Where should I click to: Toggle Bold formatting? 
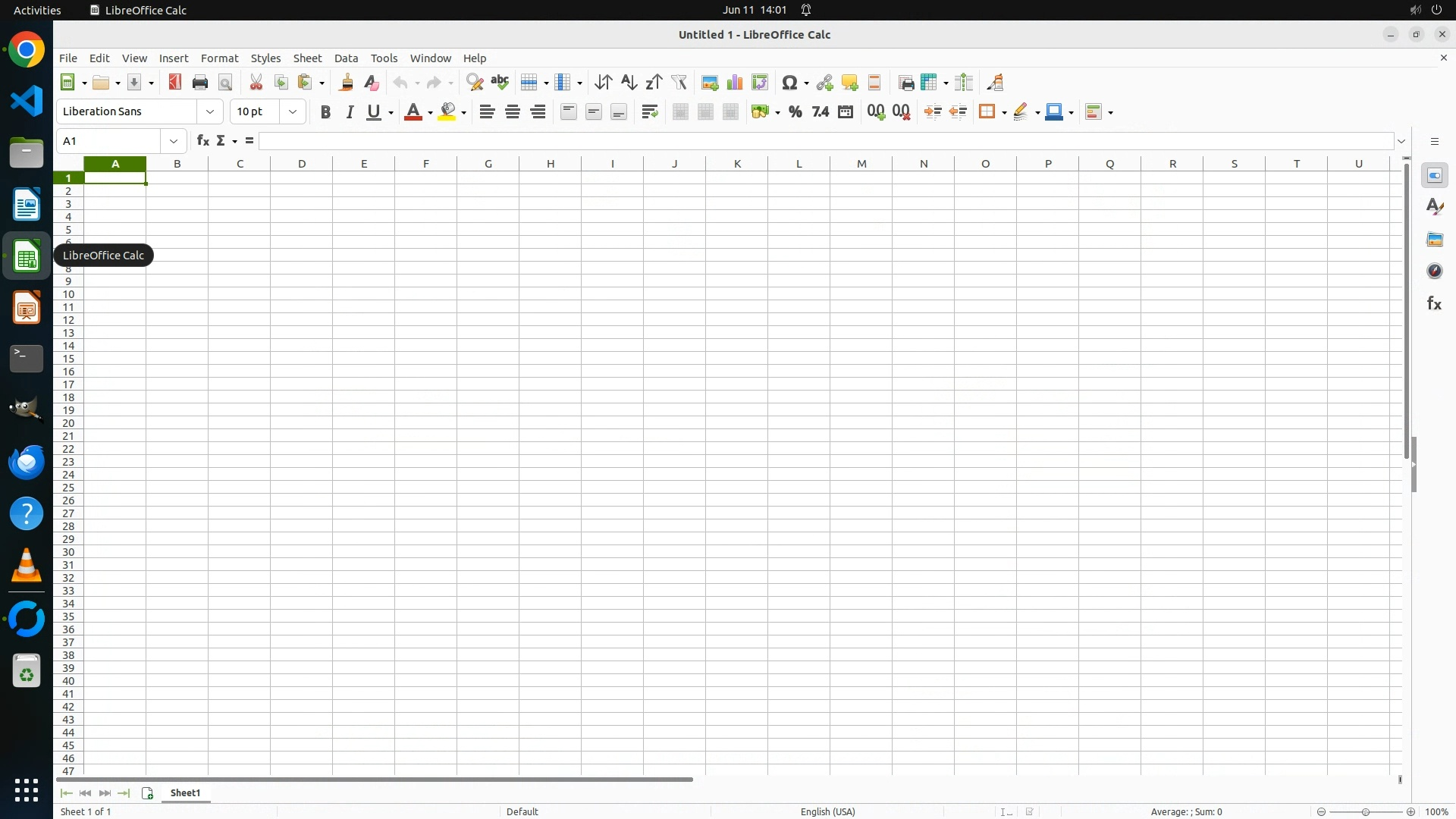coord(325,112)
